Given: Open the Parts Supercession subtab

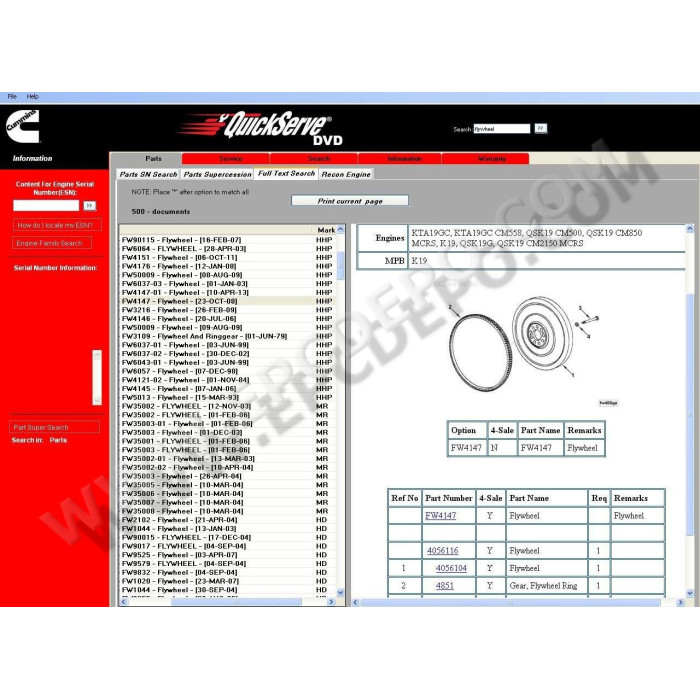Looking at the screenshot, I should 217,174.
